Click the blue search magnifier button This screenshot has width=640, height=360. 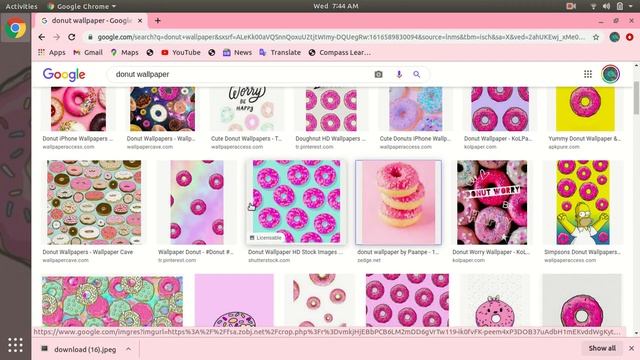pos(416,74)
